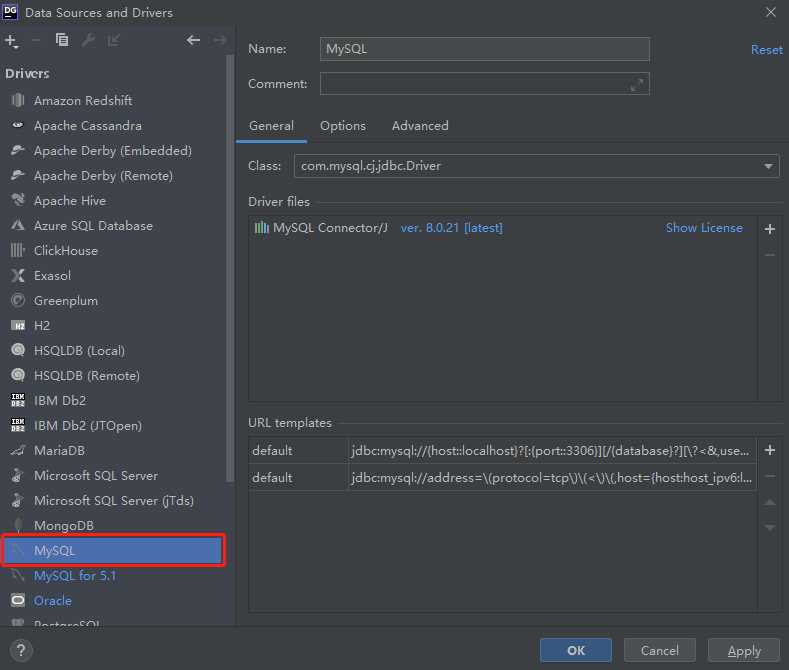The width and height of the screenshot is (789, 670).
Task: Select the first default URL template row
Action: 502,451
